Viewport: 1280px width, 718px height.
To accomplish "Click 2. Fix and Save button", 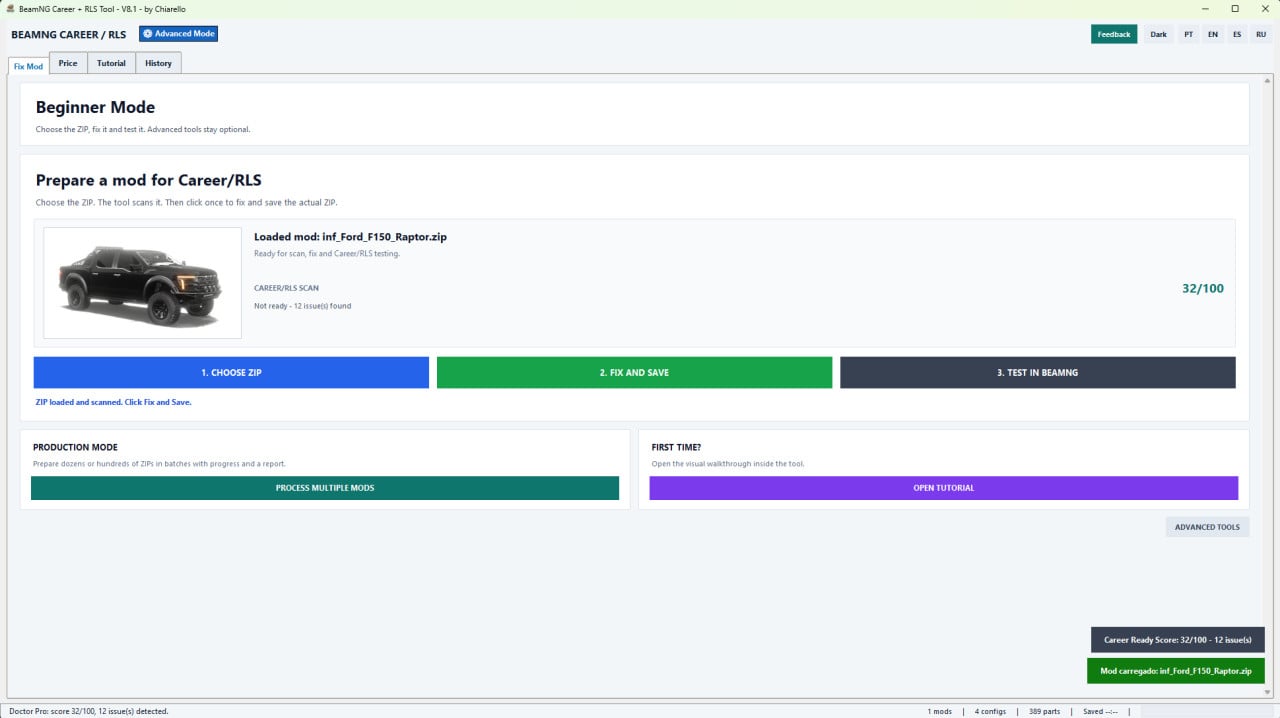I will [634, 372].
